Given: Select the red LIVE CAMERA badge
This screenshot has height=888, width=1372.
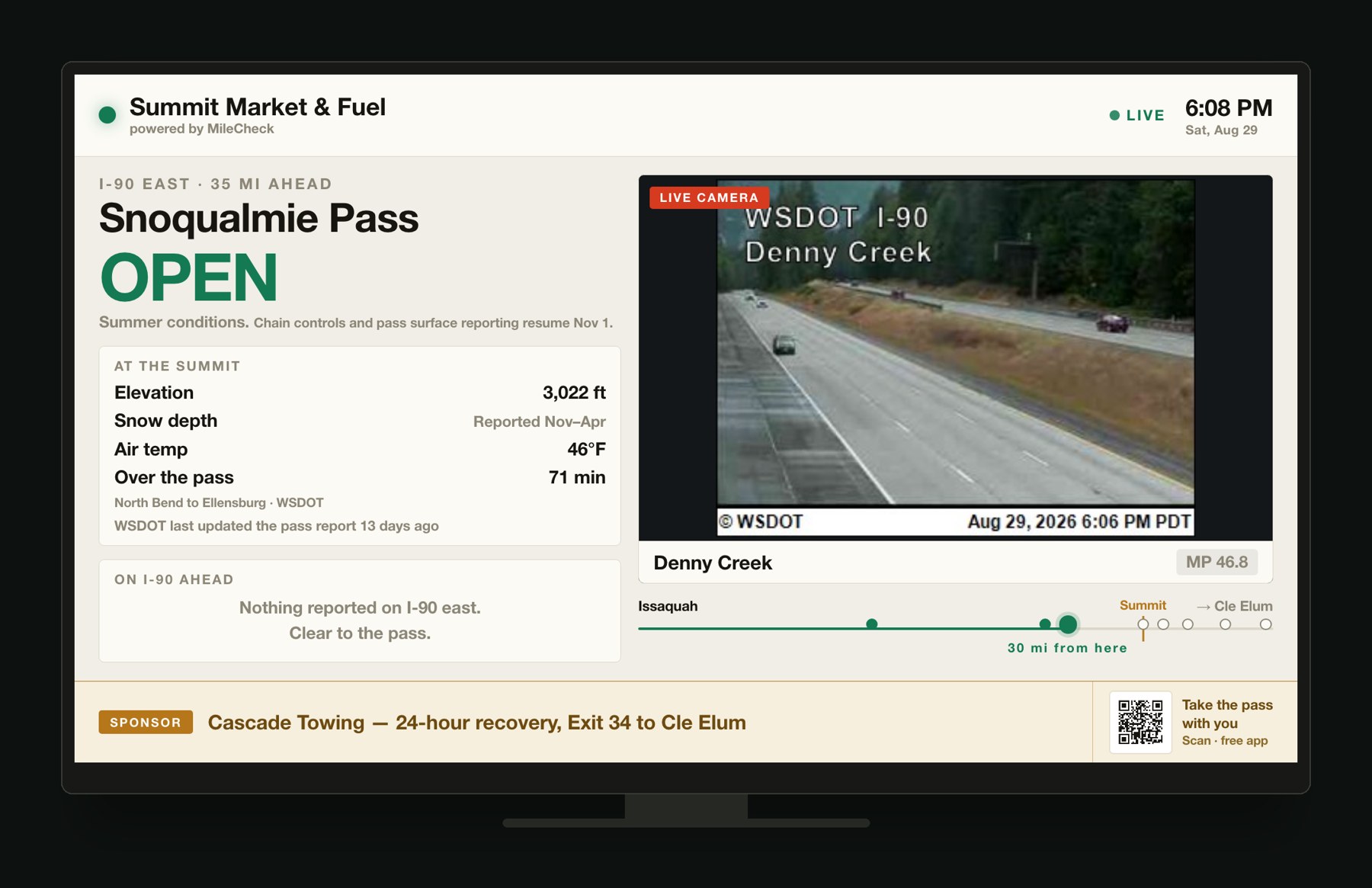Looking at the screenshot, I should click(x=709, y=197).
